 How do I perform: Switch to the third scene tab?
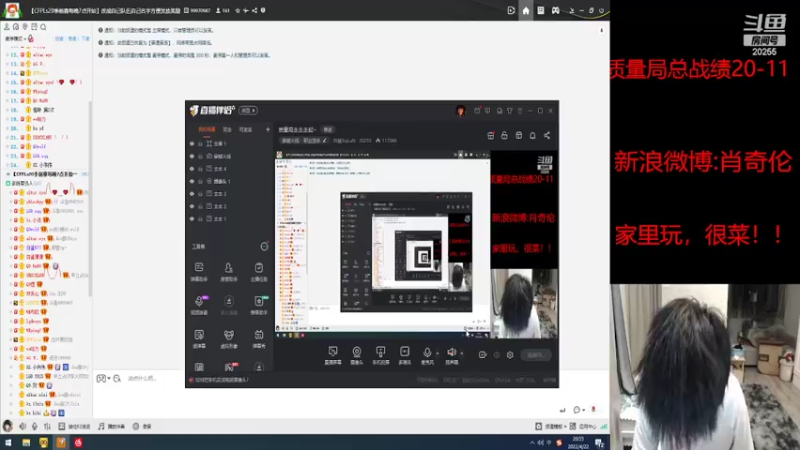(245, 130)
